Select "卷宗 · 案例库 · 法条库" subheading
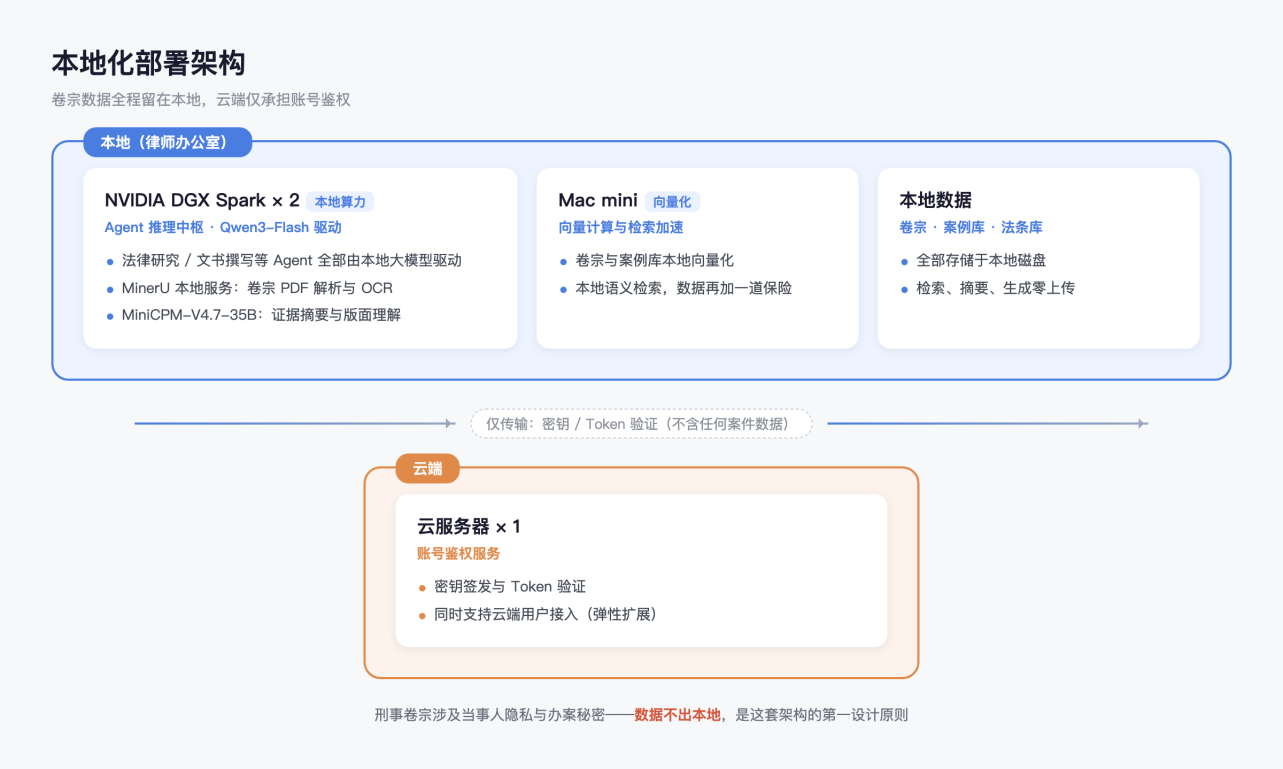Screen dimensions: 1283x769 971,228
